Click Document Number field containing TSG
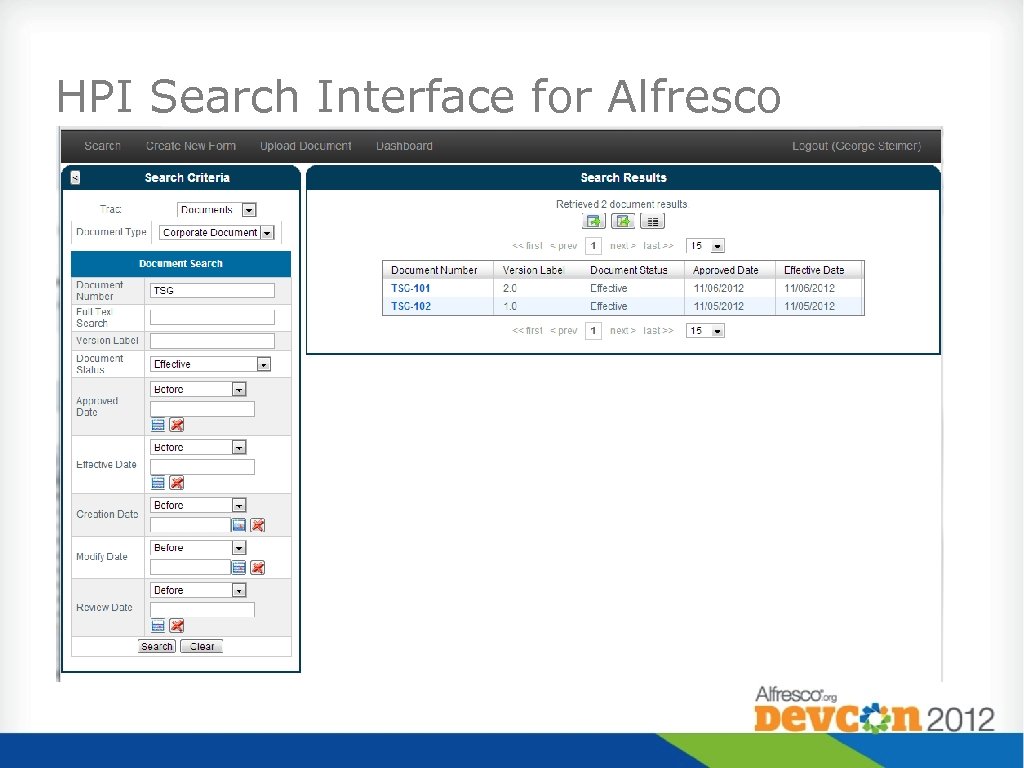 tap(212, 291)
